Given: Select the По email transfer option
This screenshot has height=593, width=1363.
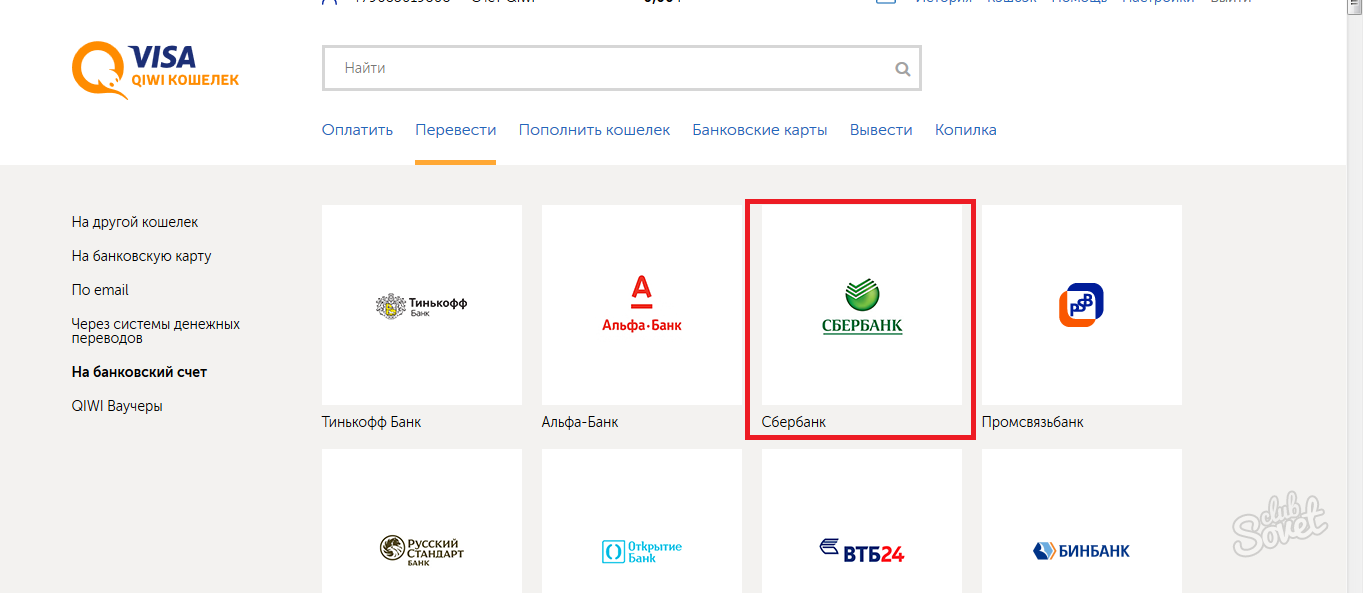Looking at the screenshot, I should [x=100, y=290].
